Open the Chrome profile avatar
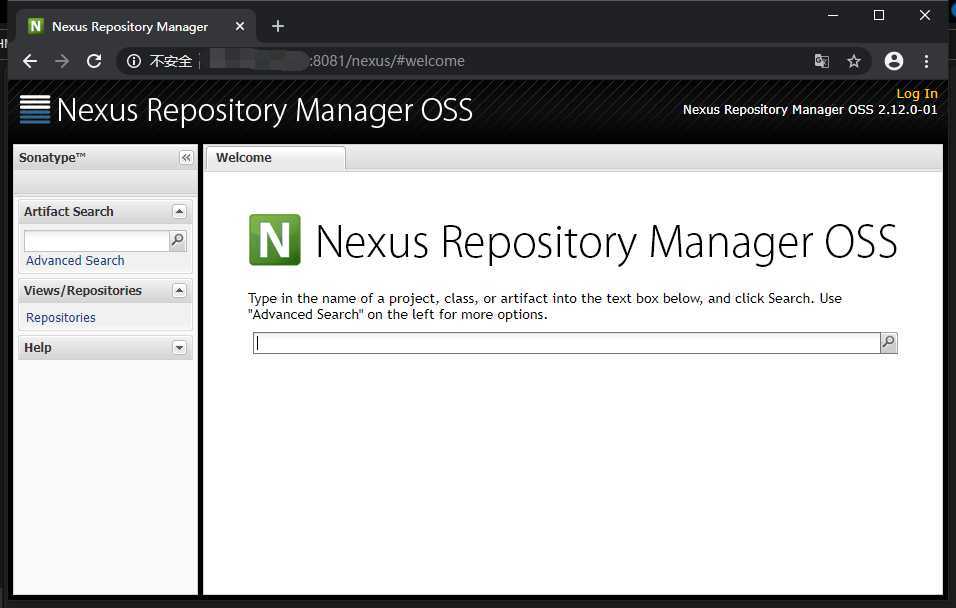 (x=894, y=61)
